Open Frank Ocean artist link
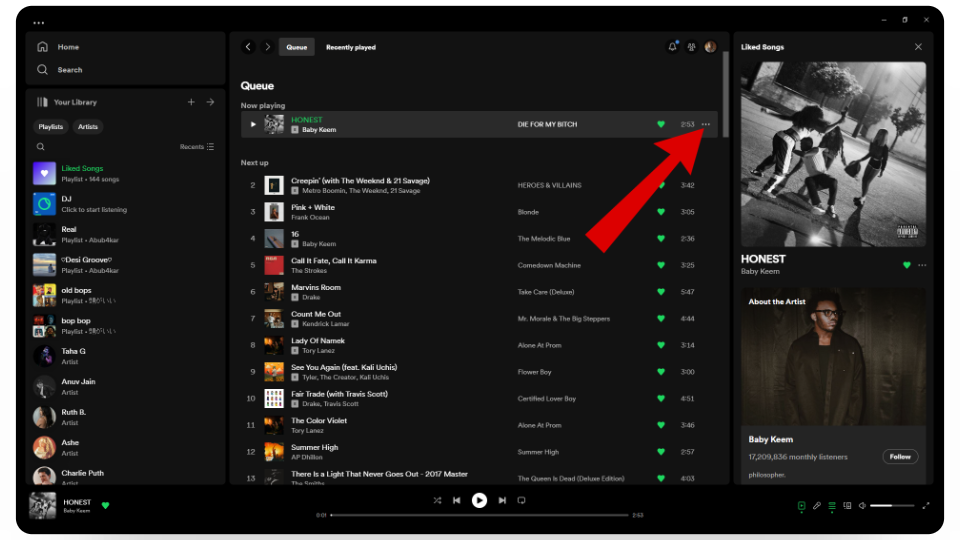The height and width of the screenshot is (540, 960). click(x=310, y=217)
